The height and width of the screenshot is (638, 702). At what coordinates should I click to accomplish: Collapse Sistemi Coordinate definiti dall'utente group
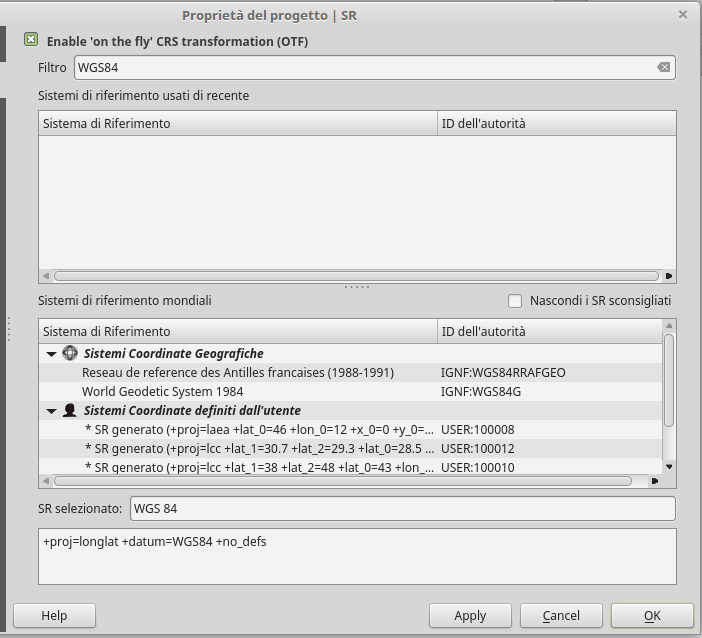51,411
